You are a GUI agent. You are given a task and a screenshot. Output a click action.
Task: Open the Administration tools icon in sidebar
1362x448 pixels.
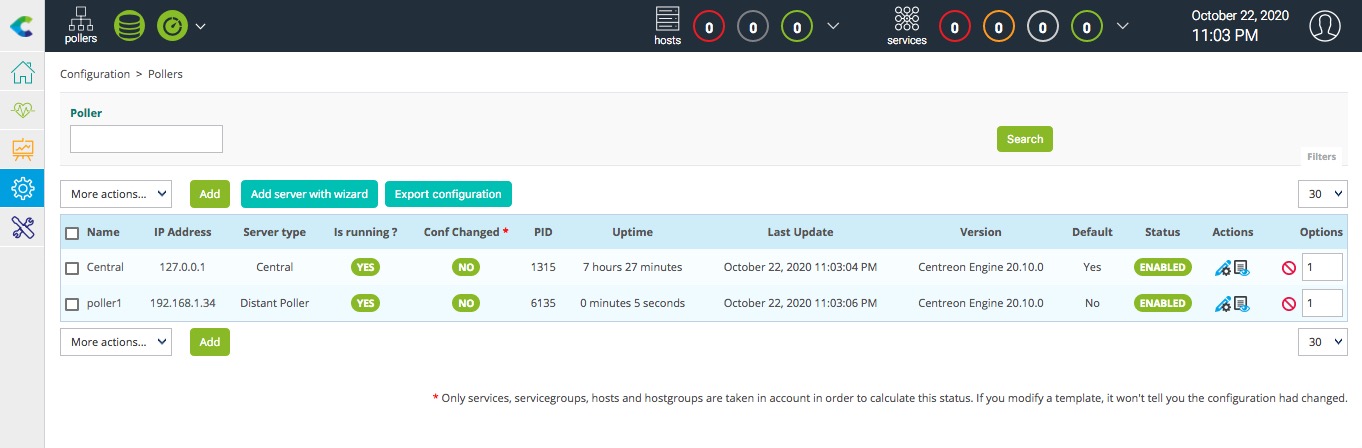tap(22, 227)
